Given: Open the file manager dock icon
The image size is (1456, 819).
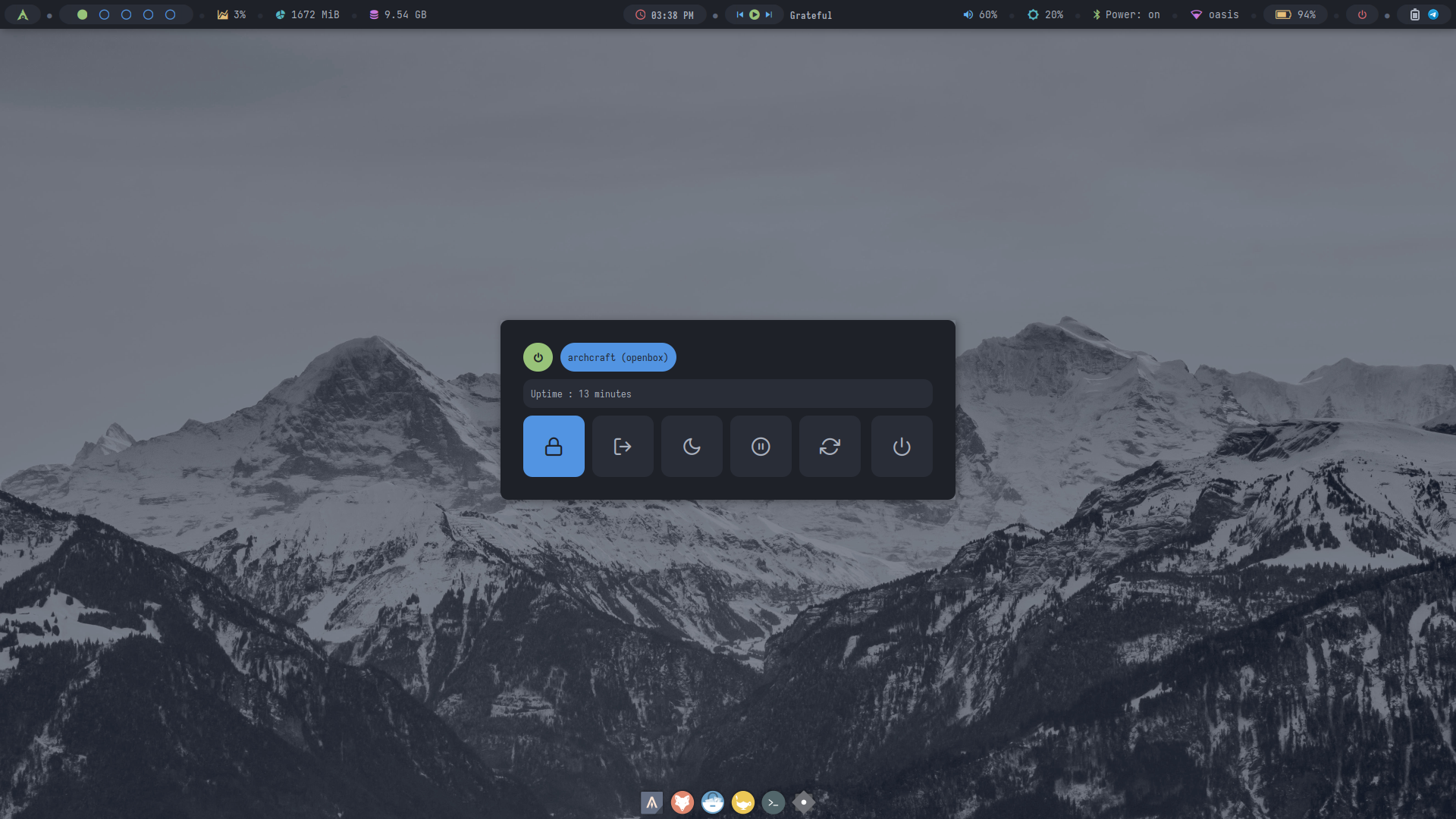Looking at the screenshot, I should tap(713, 802).
